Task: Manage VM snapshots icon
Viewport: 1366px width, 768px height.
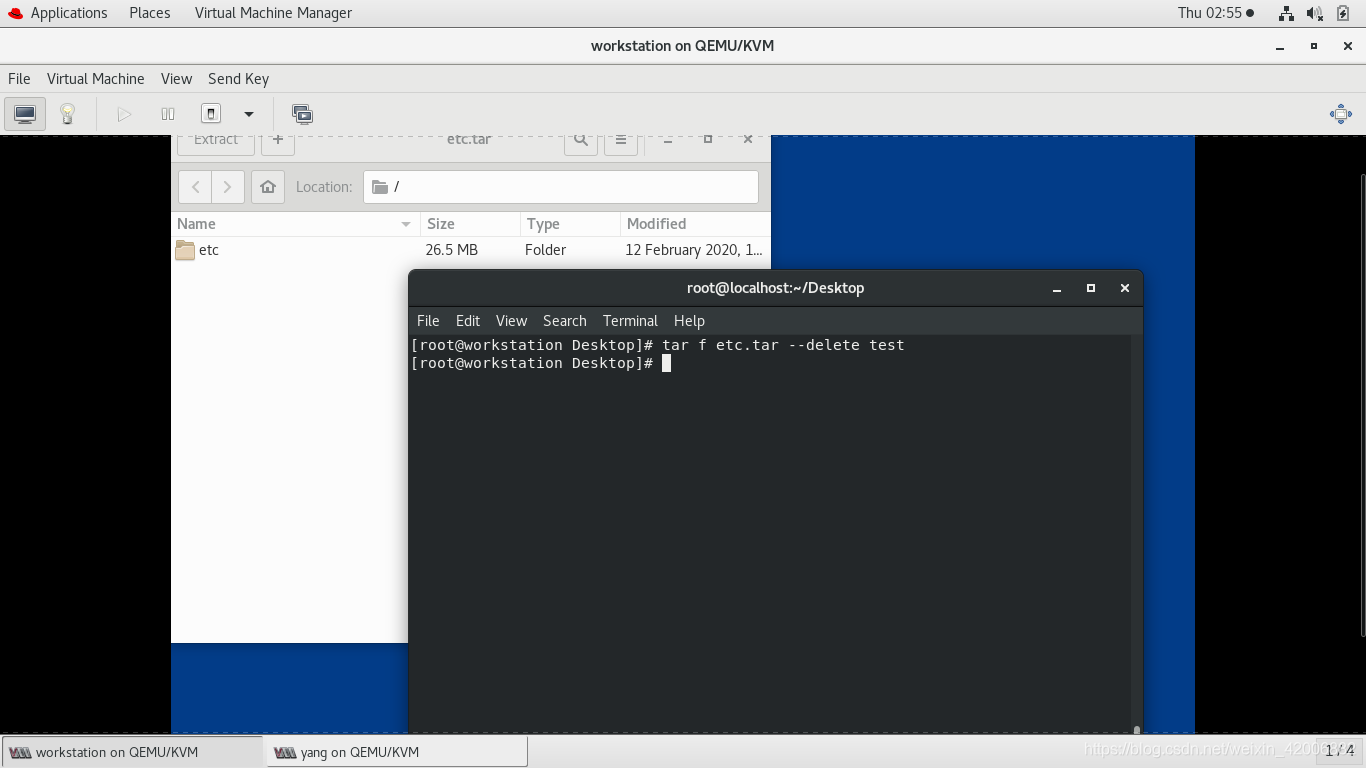Action: [302, 114]
